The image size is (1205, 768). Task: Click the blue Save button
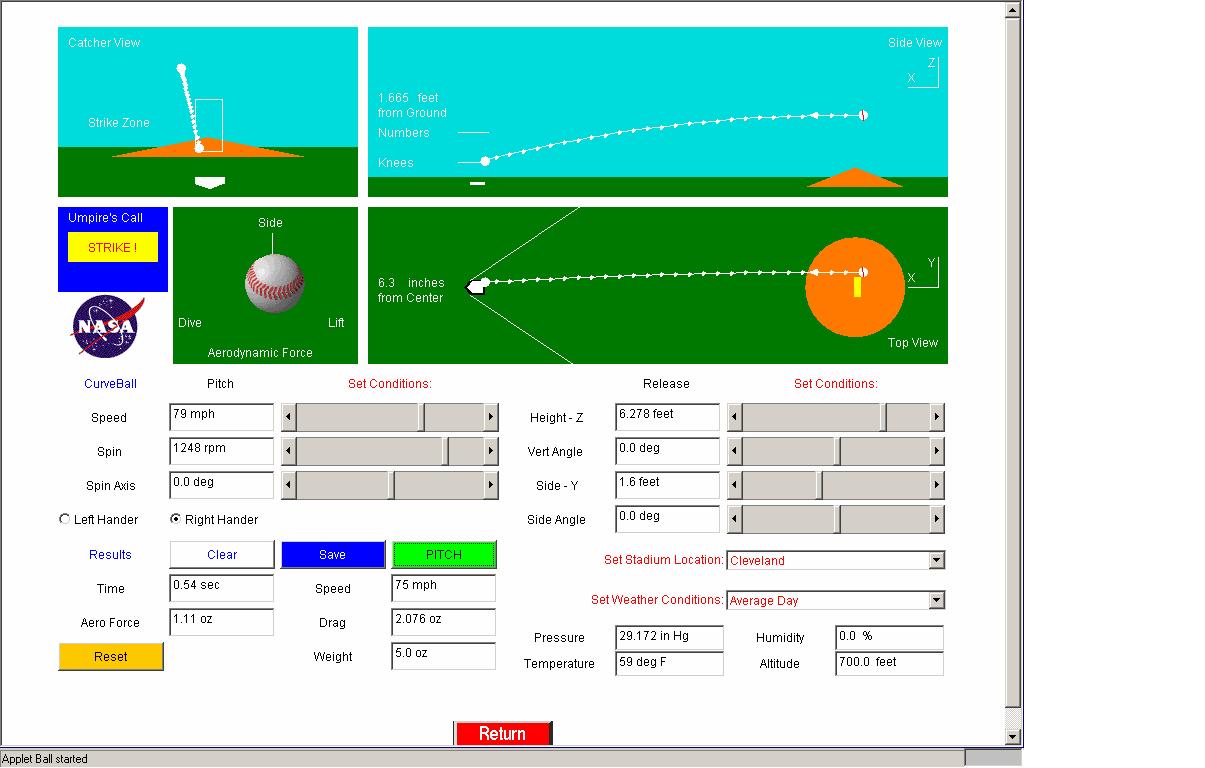click(x=333, y=555)
